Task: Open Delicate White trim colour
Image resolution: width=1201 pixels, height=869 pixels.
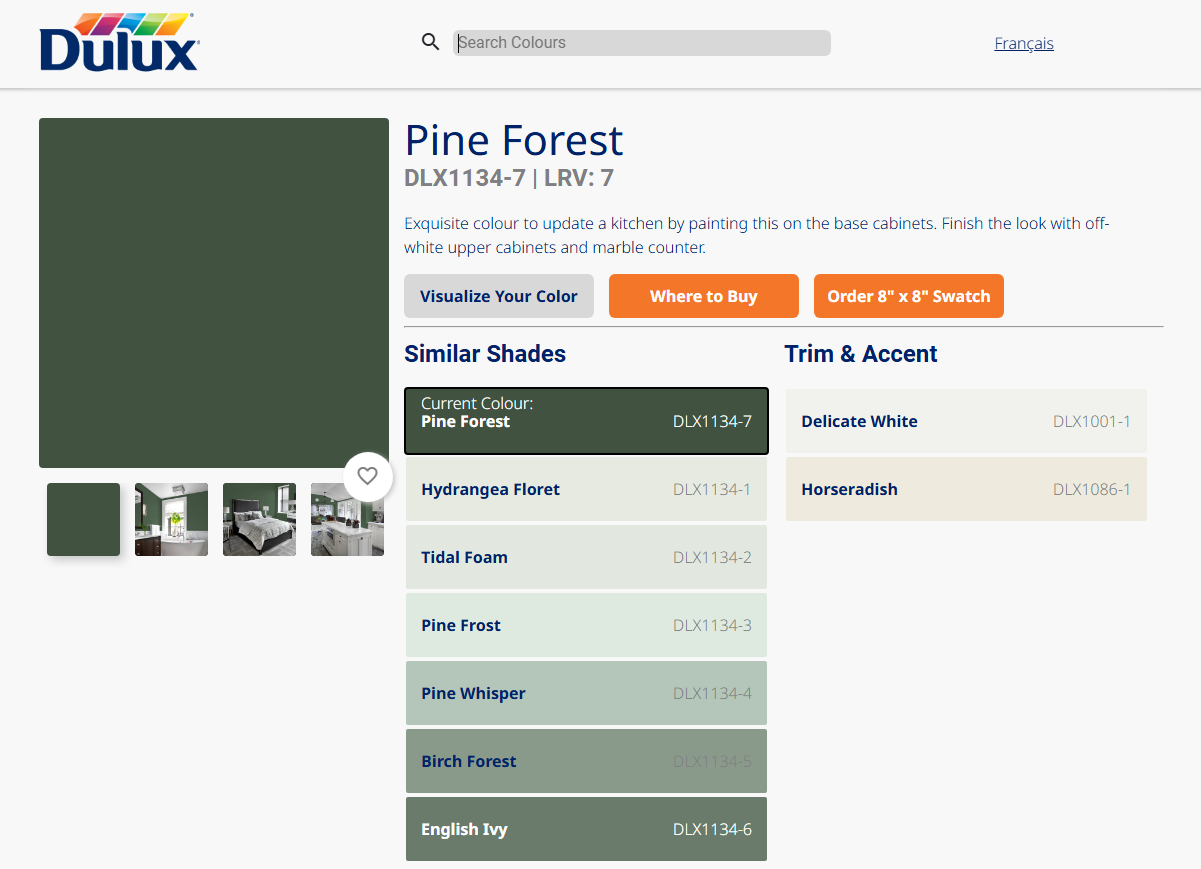Action: click(x=966, y=421)
